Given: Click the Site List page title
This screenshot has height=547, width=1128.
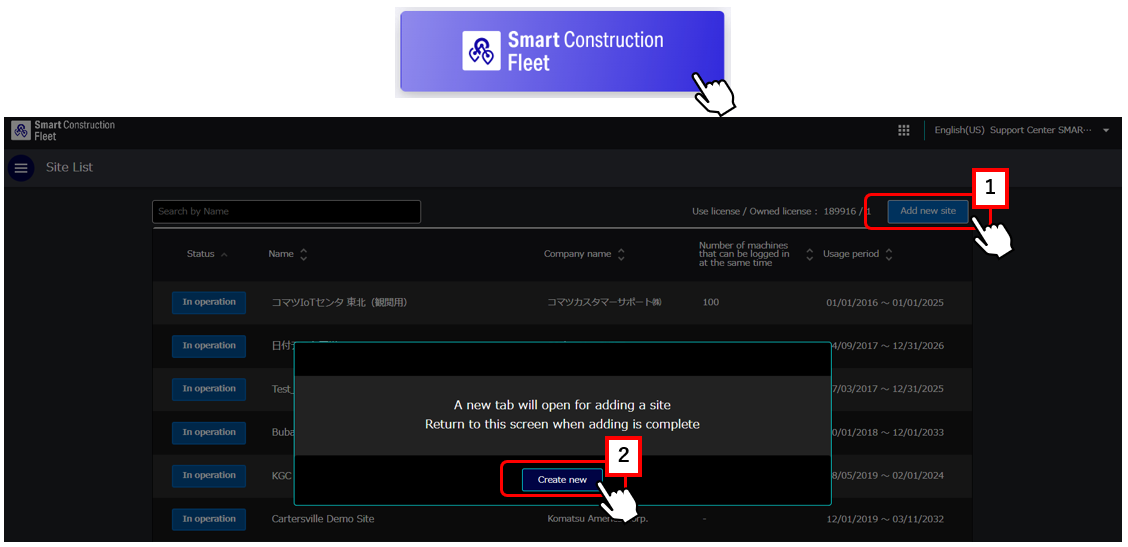Looking at the screenshot, I should click(x=69, y=168).
